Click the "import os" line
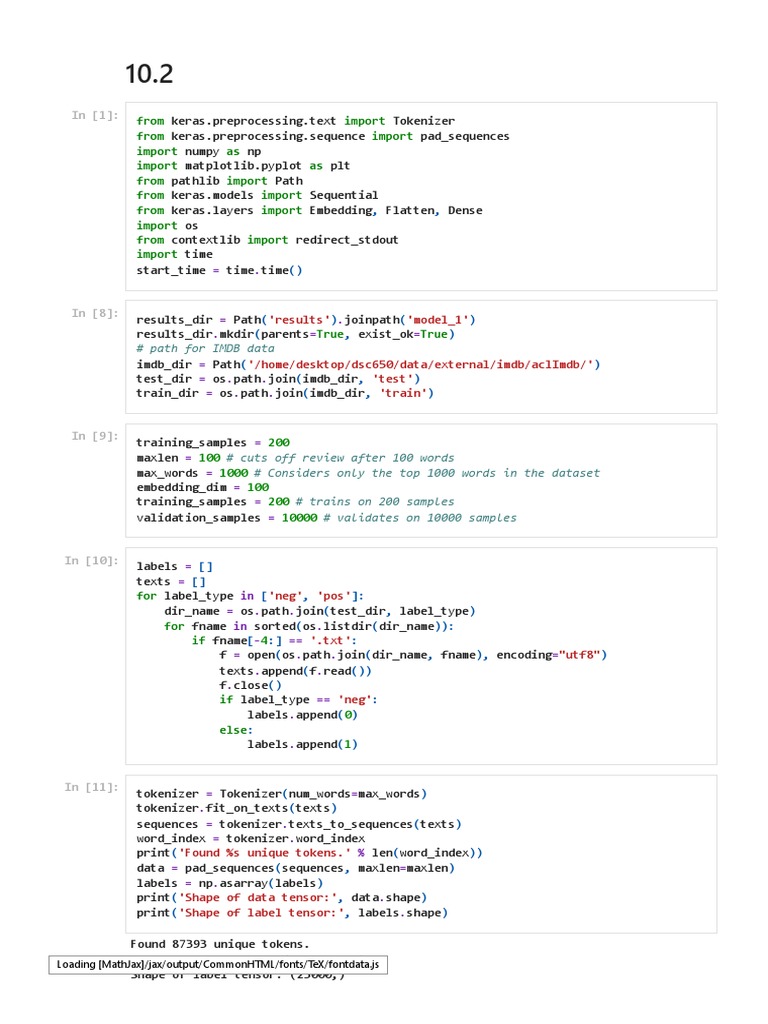Screen dimensions: 768x1024 tap(167, 225)
